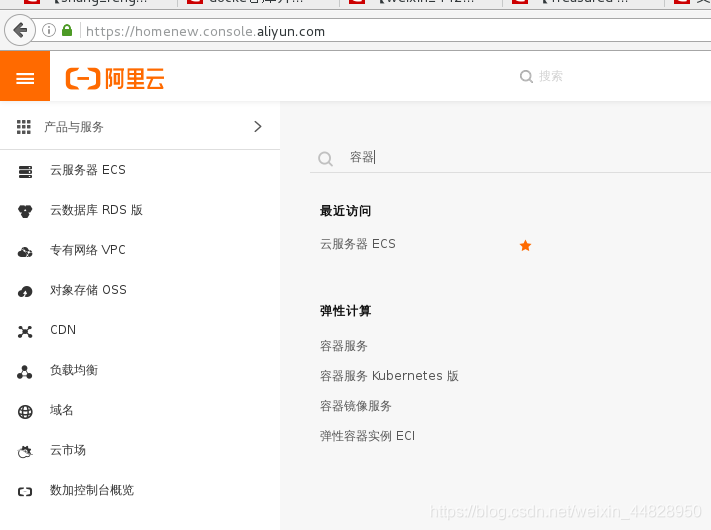Click the RDS database icon in sidebar
The height and width of the screenshot is (530, 711).
pos(25,211)
